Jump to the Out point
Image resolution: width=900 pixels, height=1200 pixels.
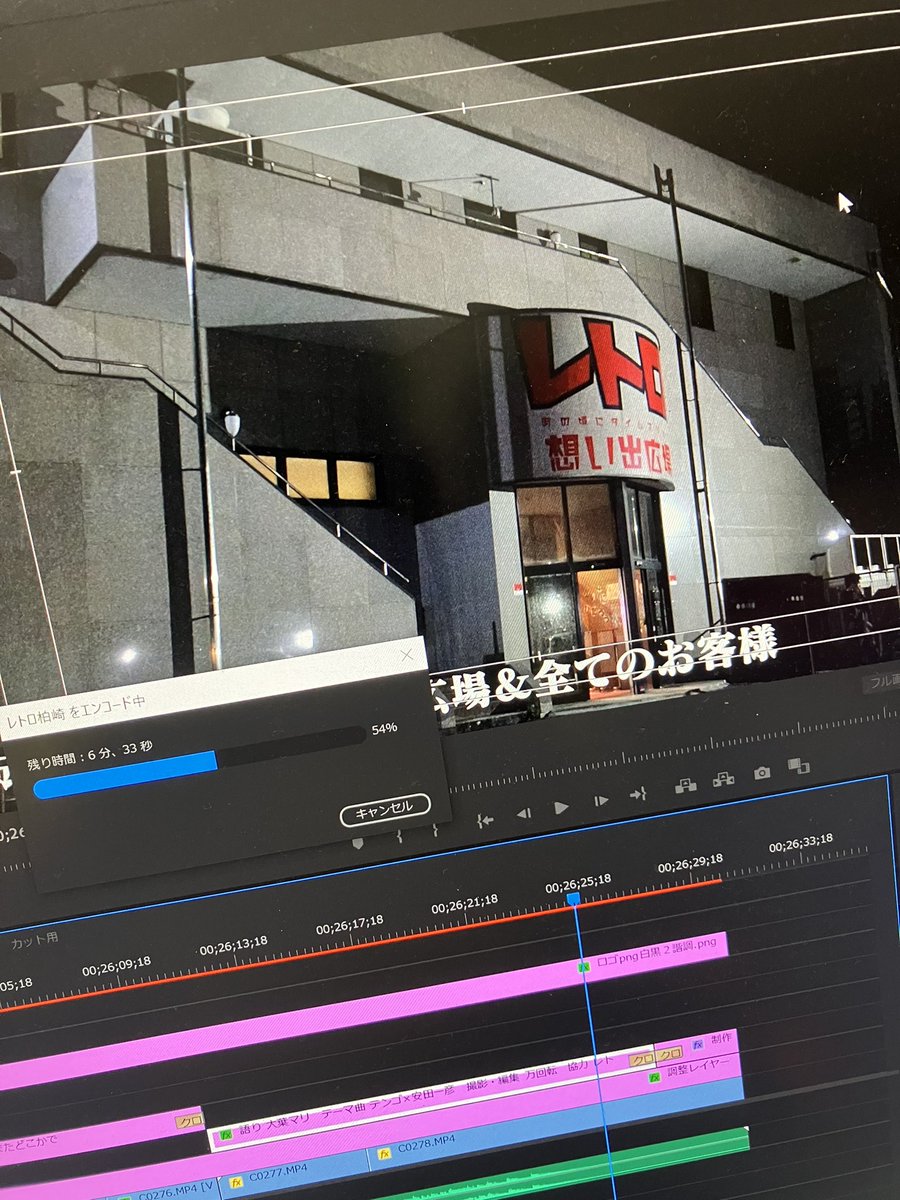pyautogui.click(x=639, y=794)
